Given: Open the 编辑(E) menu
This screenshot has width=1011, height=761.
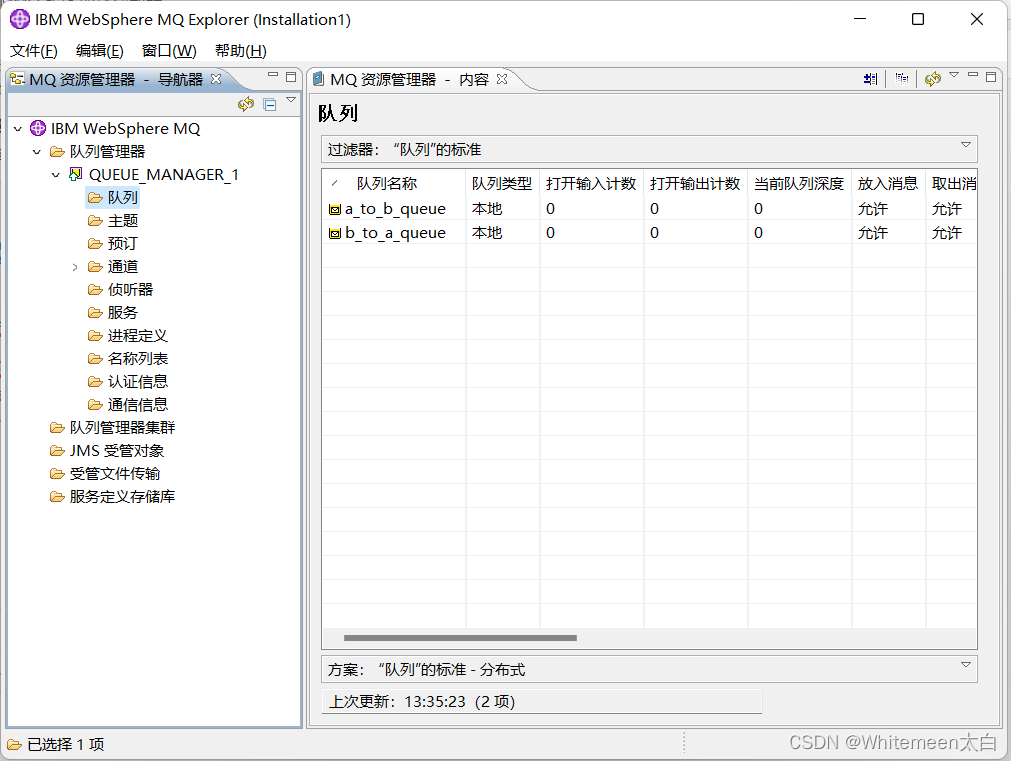Looking at the screenshot, I should pyautogui.click(x=99, y=51).
